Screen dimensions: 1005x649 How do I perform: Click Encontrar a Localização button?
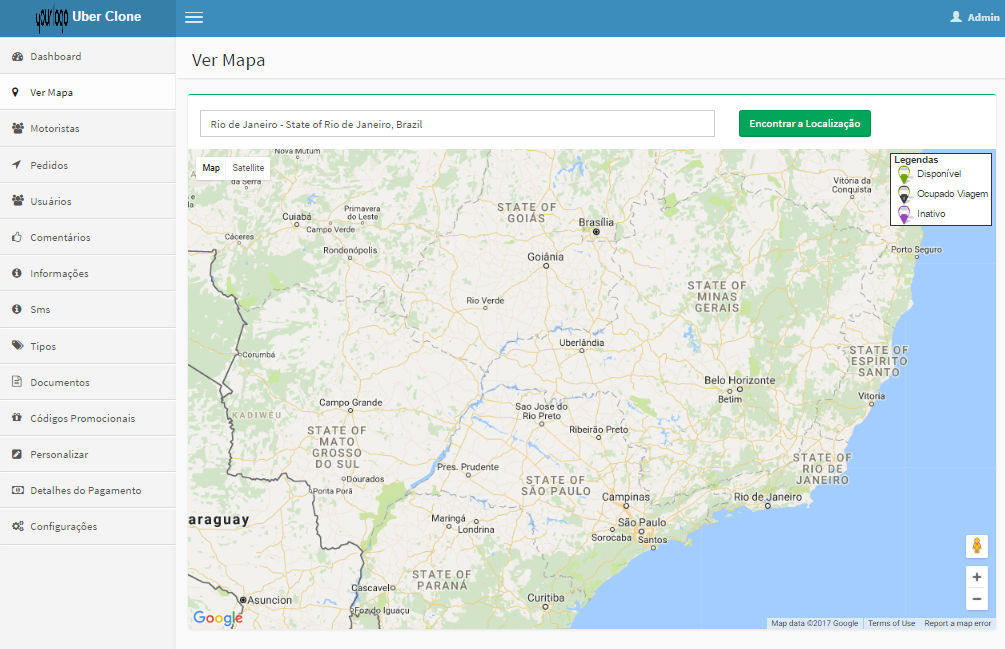(805, 124)
